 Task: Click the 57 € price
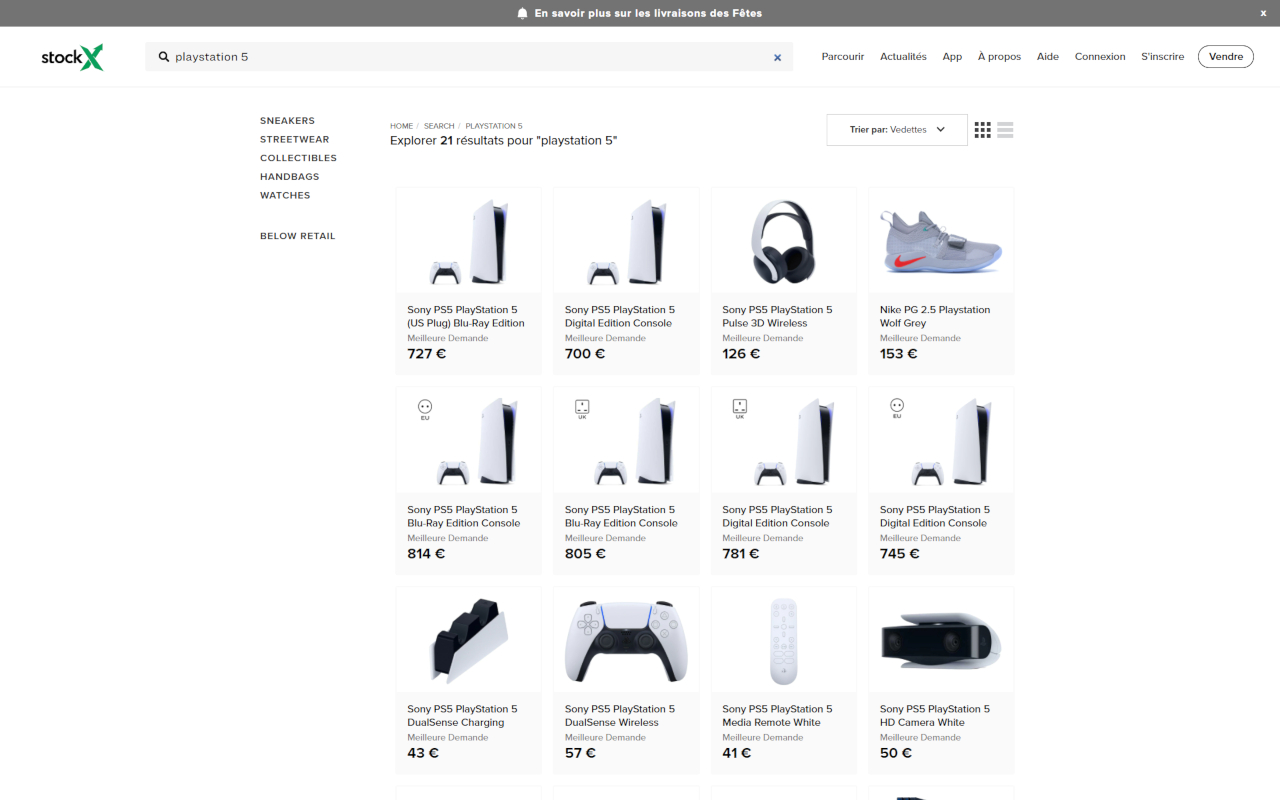coord(581,753)
